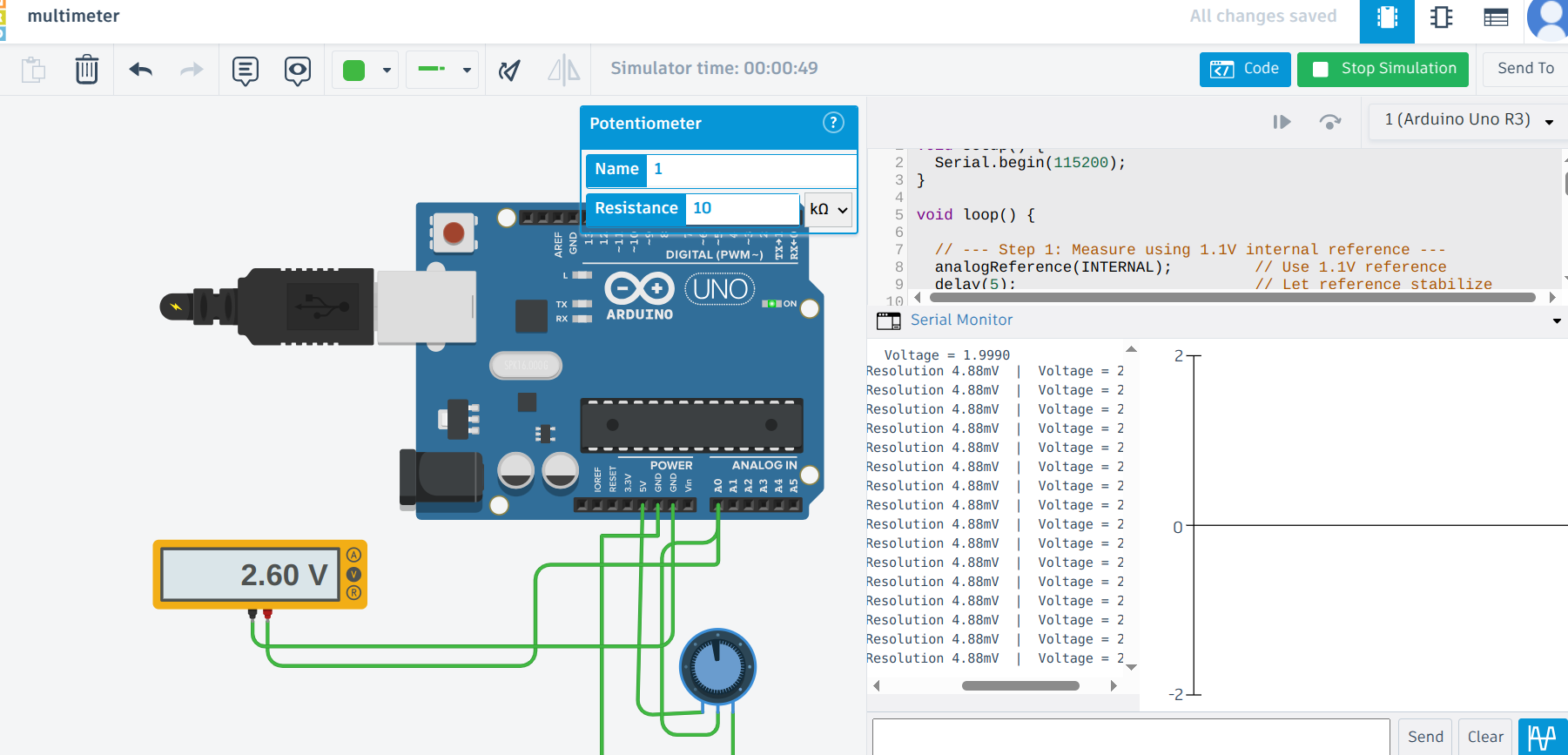Open the user account avatar
Screen dimensions: 1568x755
pos(1548,19)
